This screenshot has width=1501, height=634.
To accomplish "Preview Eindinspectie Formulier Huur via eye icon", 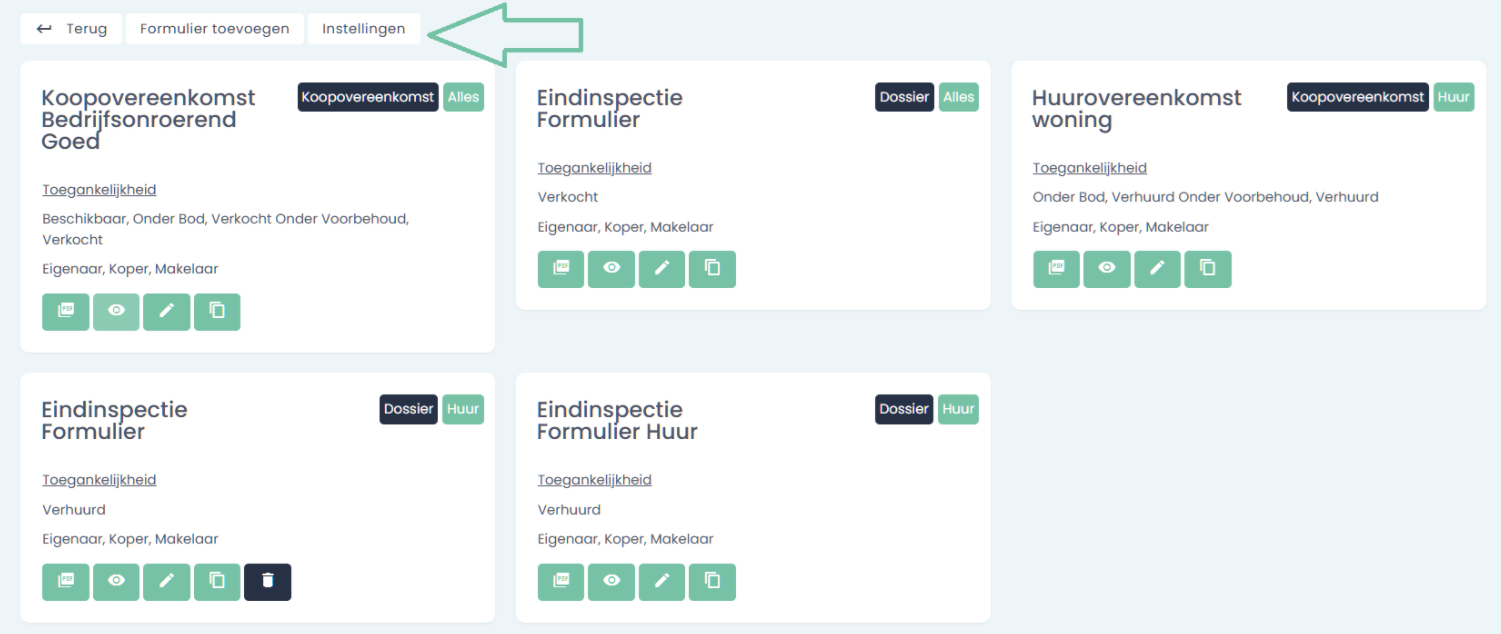I will pyautogui.click(x=611, y=582).
